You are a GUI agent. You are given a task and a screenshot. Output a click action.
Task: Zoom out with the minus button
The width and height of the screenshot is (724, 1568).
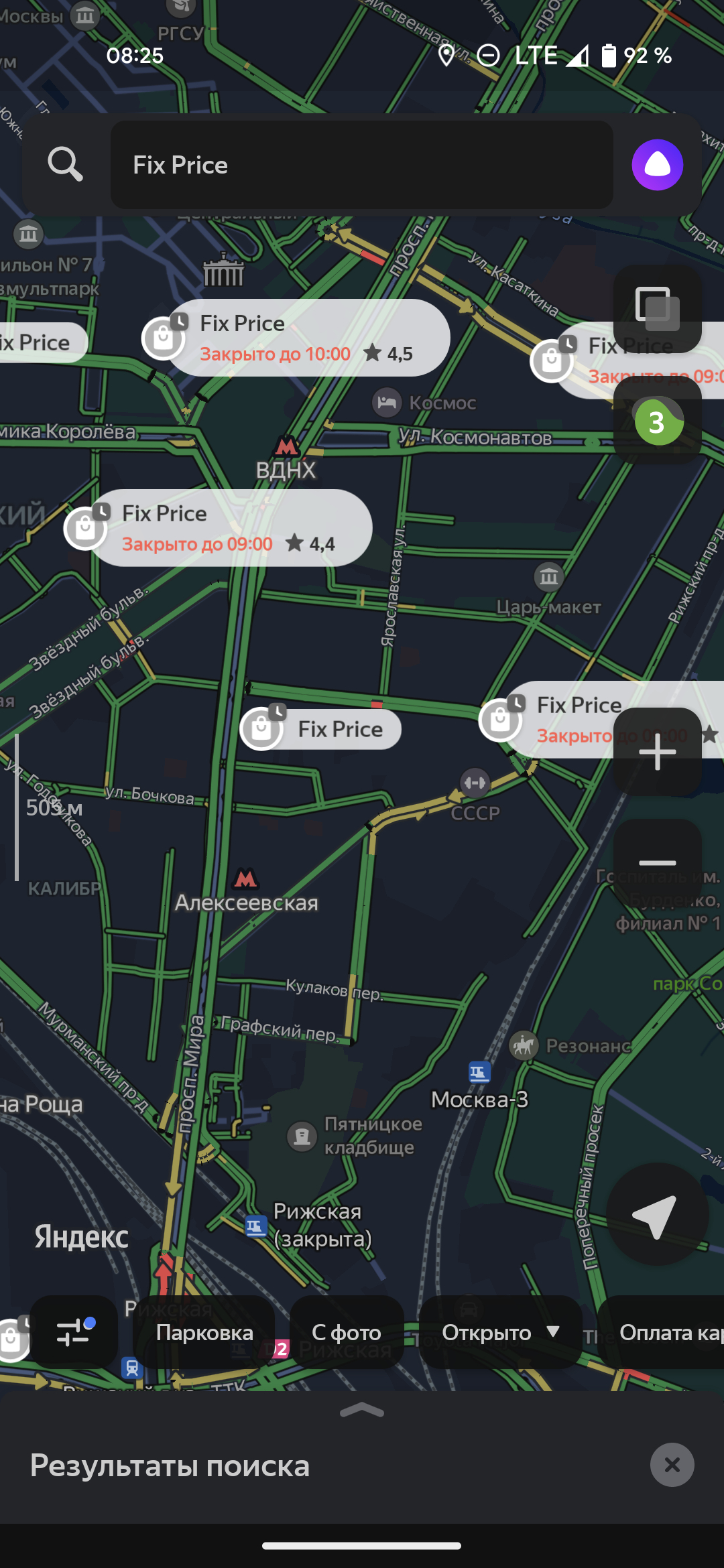pos(658,862)
